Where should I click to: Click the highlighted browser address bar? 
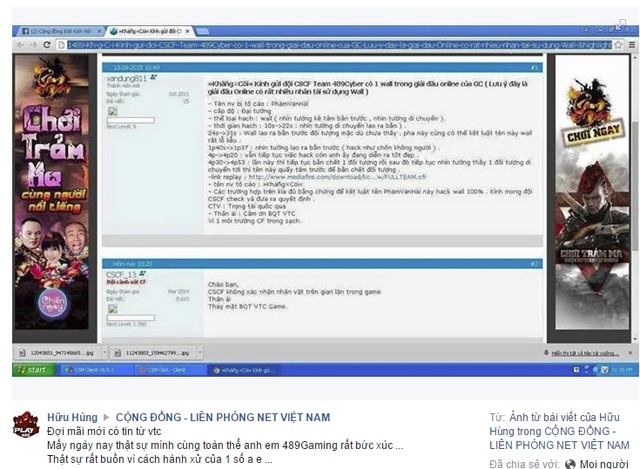click(340, 45)
